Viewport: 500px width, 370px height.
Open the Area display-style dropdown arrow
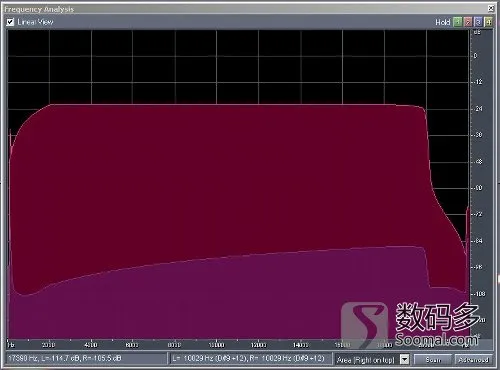click(x=404, y=359)
